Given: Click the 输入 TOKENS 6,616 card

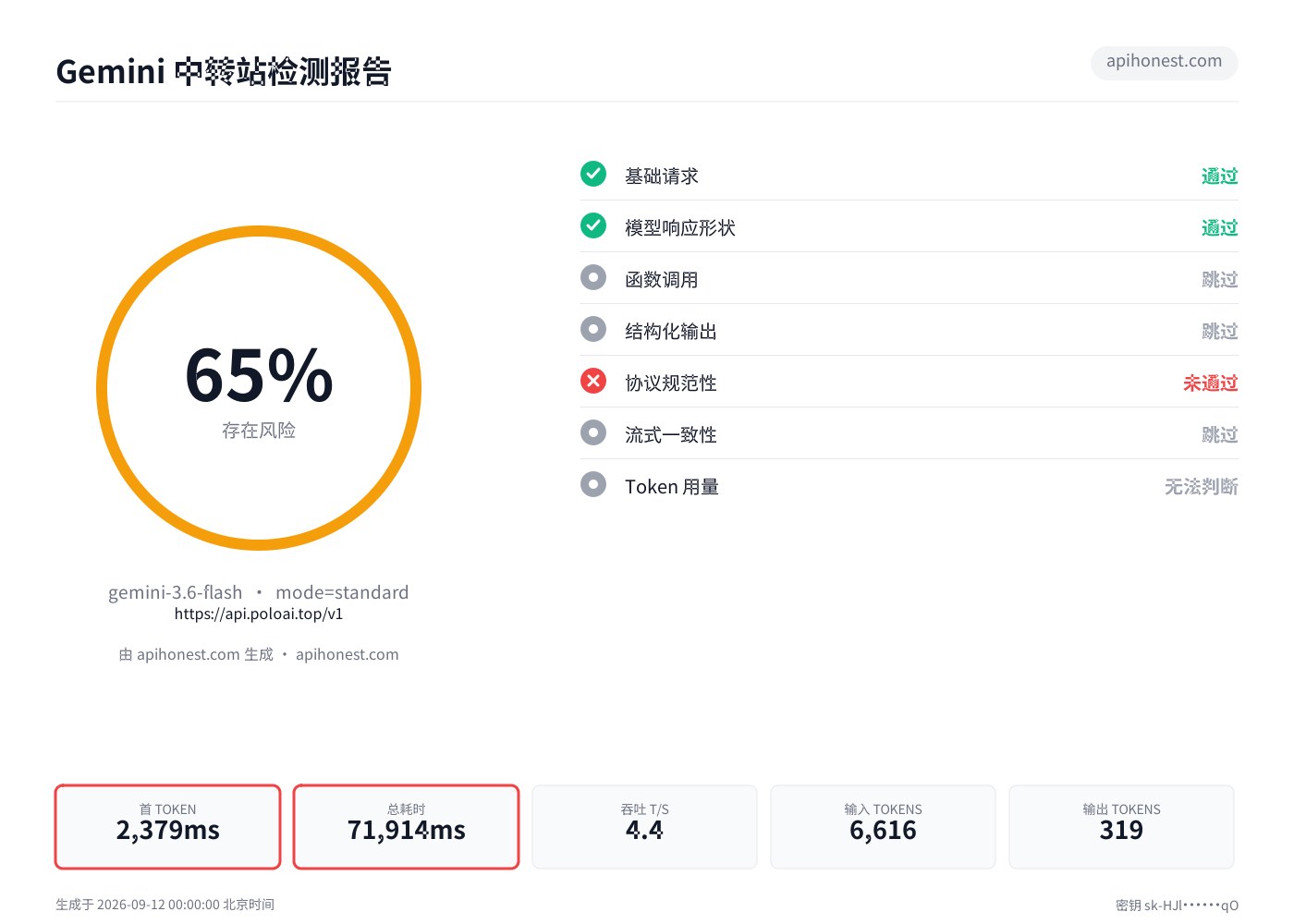Looking at the screenshot, I should coord(883,827).
